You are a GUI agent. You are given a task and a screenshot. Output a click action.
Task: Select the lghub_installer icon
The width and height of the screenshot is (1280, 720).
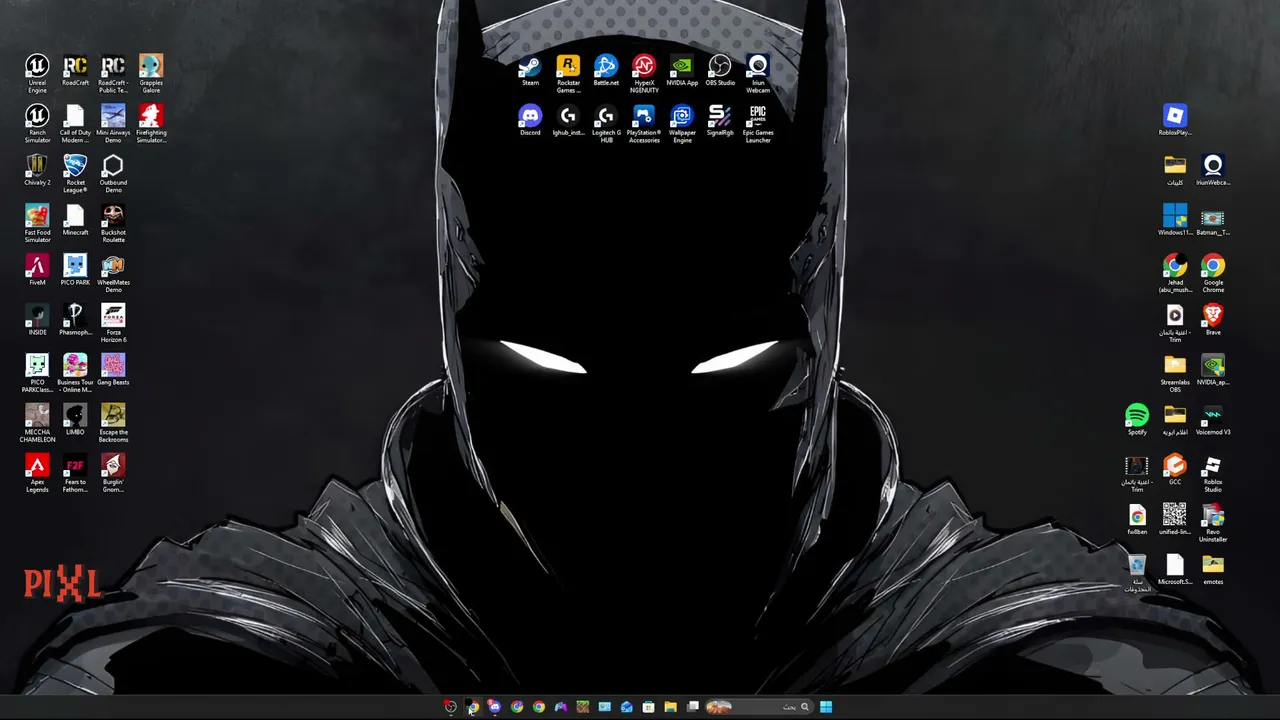(568, 121)
